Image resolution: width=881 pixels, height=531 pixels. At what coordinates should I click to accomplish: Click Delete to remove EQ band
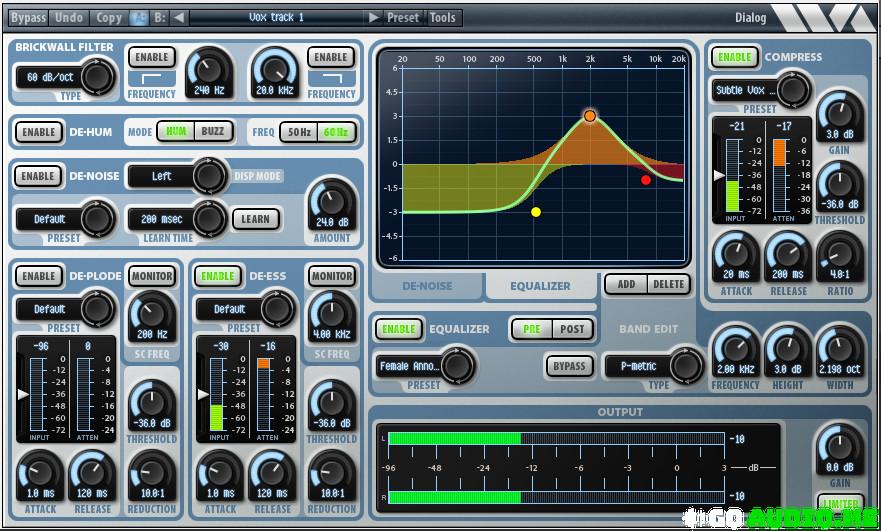669,284
